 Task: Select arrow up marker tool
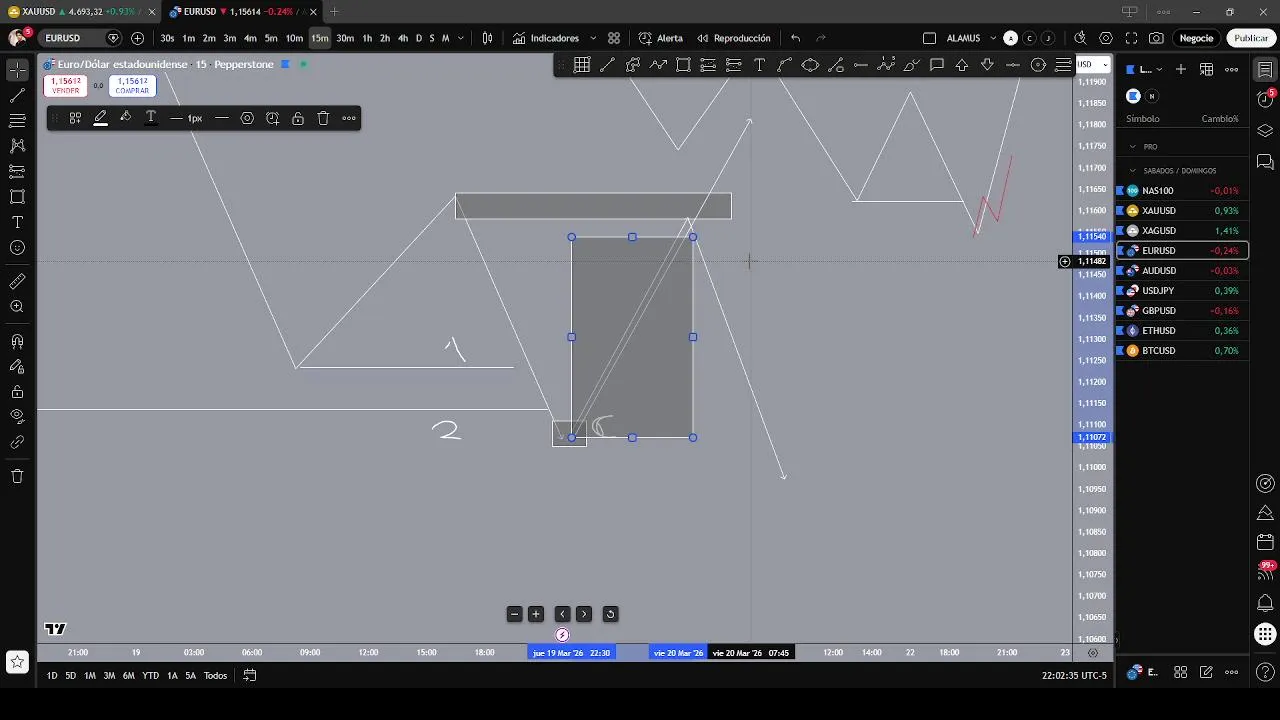pos(962,65)
